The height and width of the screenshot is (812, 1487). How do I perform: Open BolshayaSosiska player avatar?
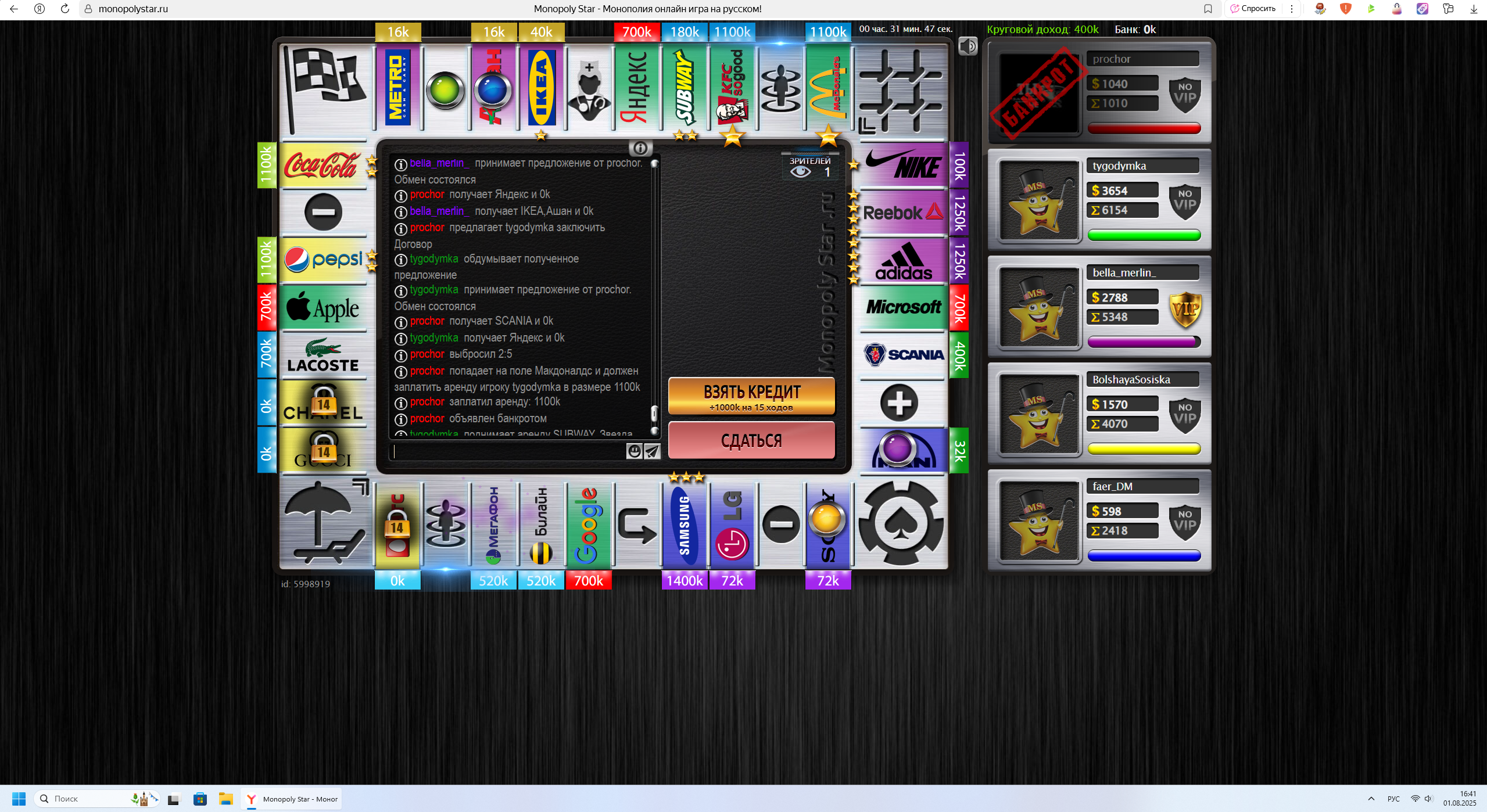click(x=1038, y=414)
